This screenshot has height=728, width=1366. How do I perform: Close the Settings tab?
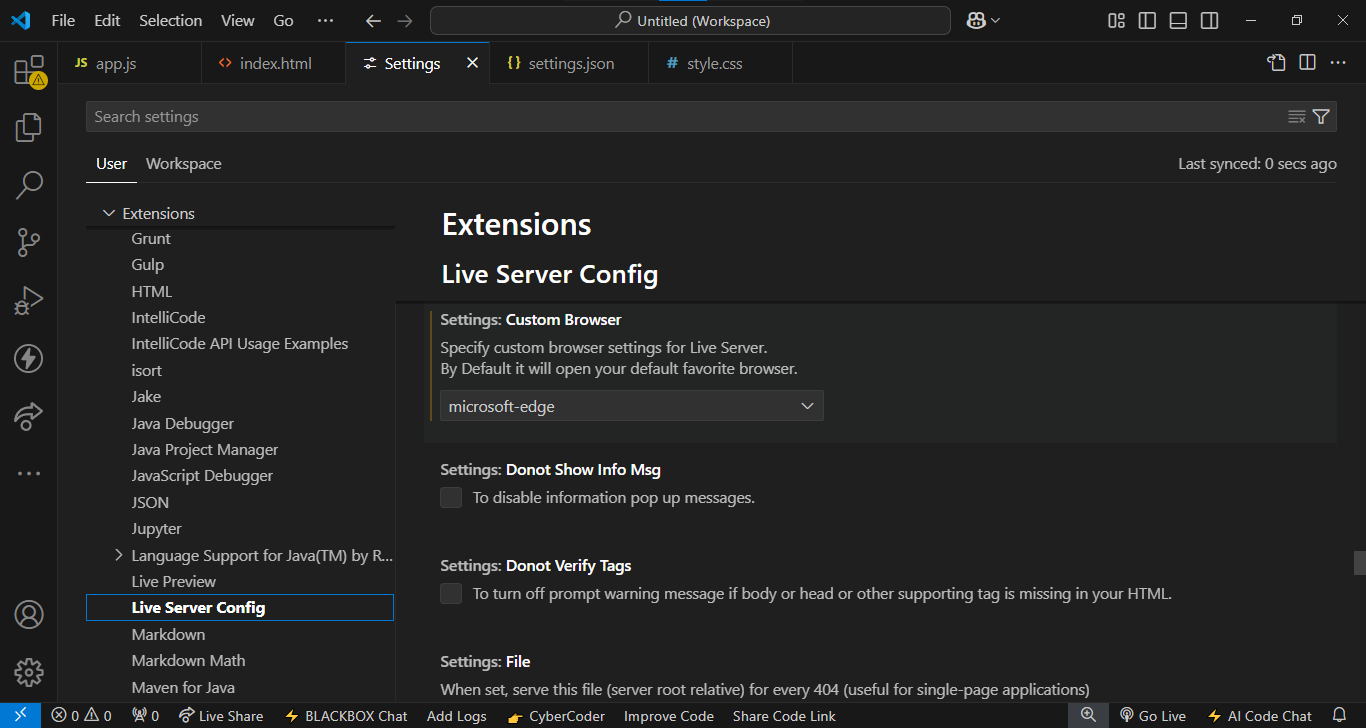coord(473,63)
